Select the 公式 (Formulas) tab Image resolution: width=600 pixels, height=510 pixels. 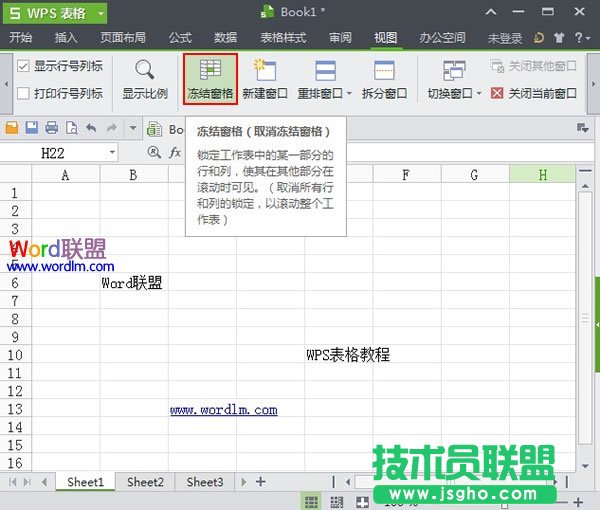[180, 37]
